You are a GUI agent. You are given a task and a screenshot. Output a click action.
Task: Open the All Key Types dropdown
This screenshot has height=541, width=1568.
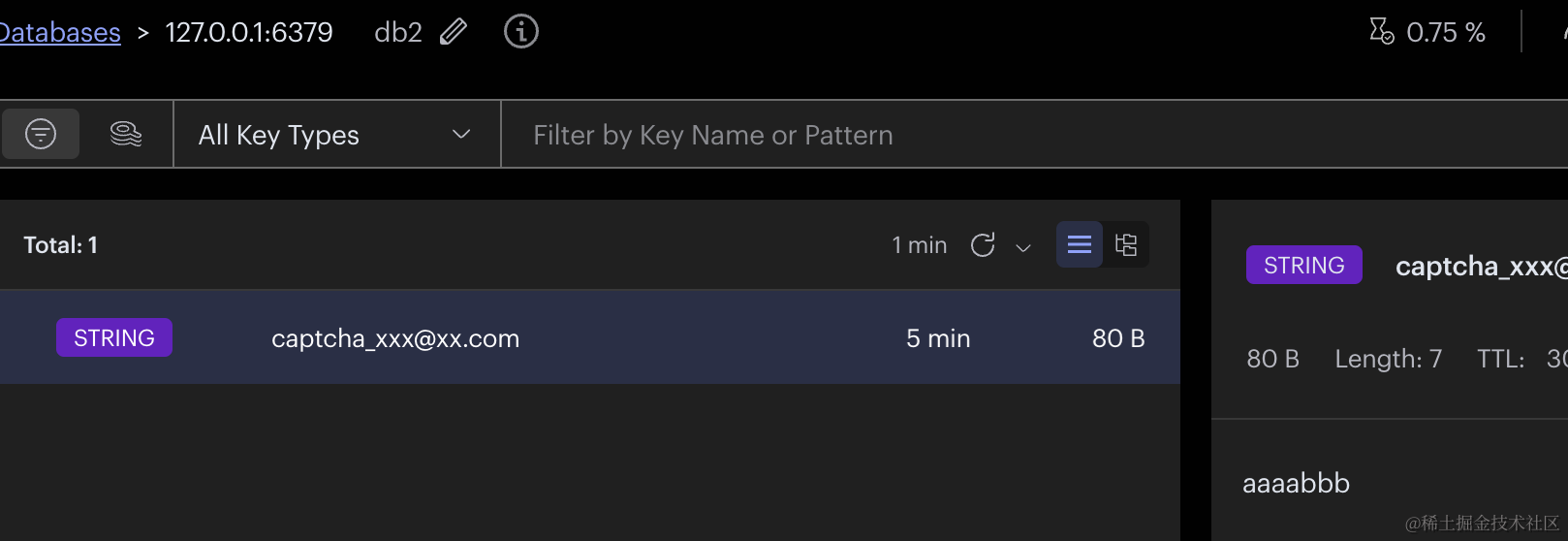[279, 135]
